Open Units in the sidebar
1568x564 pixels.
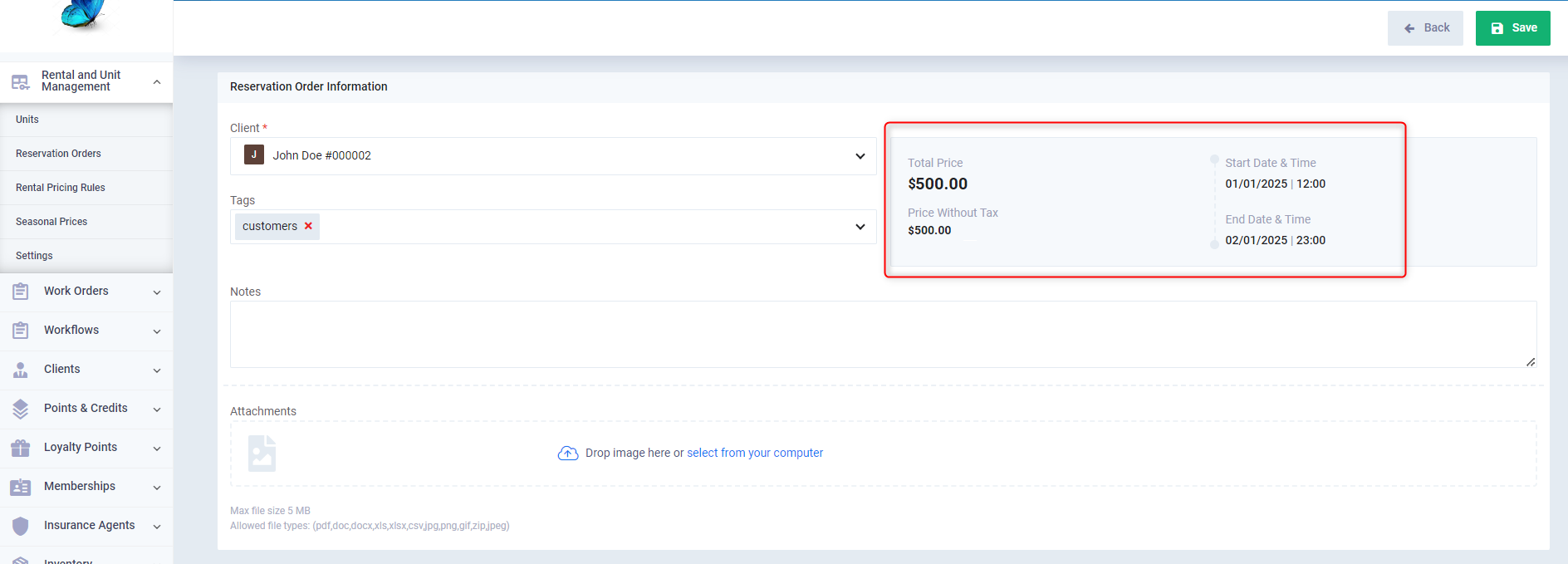(x=86, y=120)
